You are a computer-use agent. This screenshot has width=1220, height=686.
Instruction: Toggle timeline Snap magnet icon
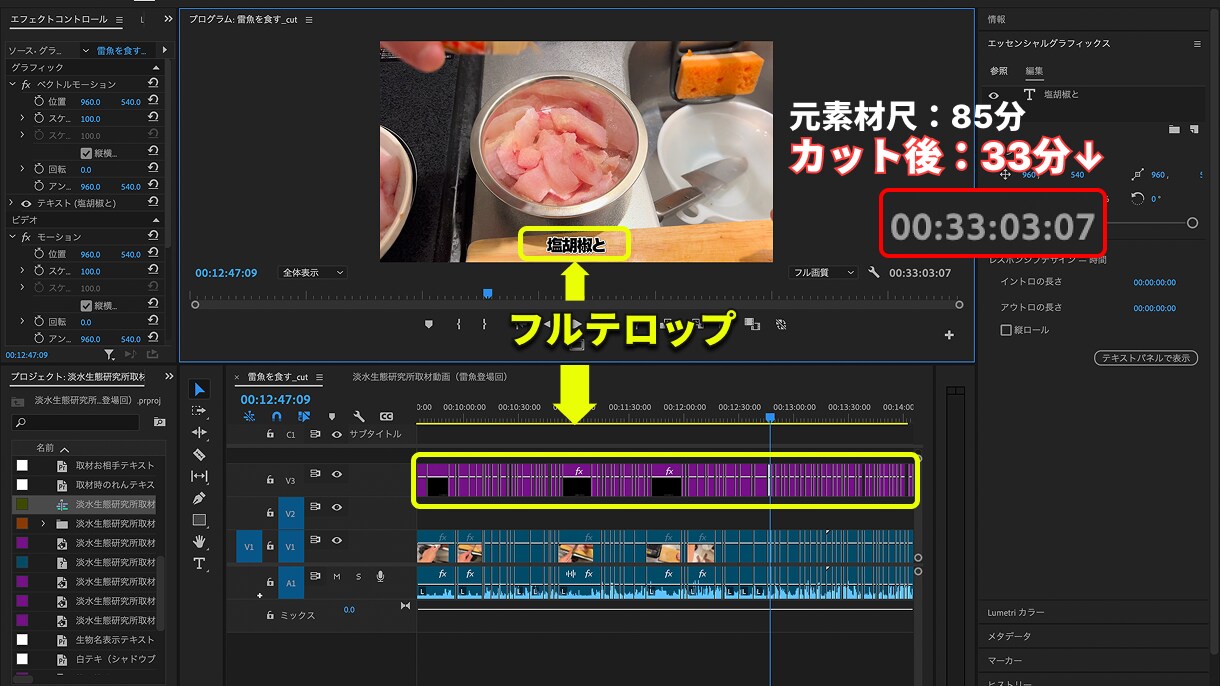coord(277,416)
